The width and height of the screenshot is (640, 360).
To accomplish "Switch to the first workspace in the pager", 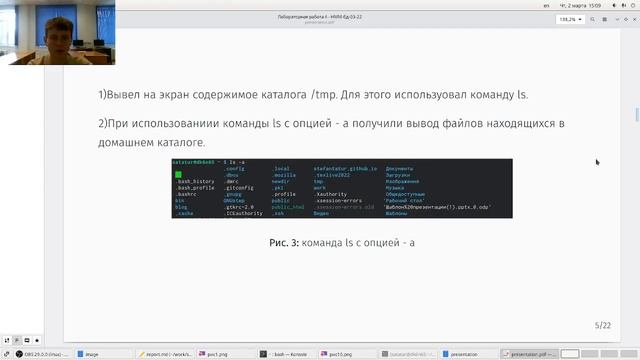I will (x=570, y=354).
